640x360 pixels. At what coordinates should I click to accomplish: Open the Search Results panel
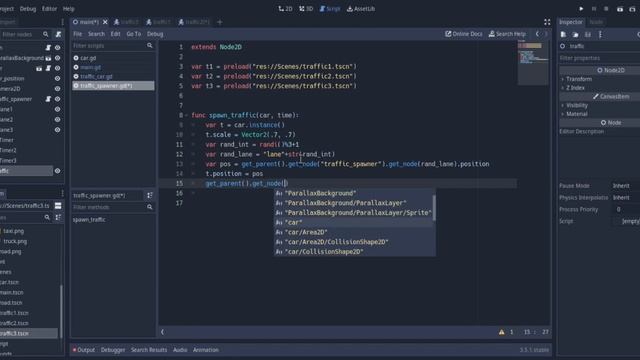click(x=149, y=350)
